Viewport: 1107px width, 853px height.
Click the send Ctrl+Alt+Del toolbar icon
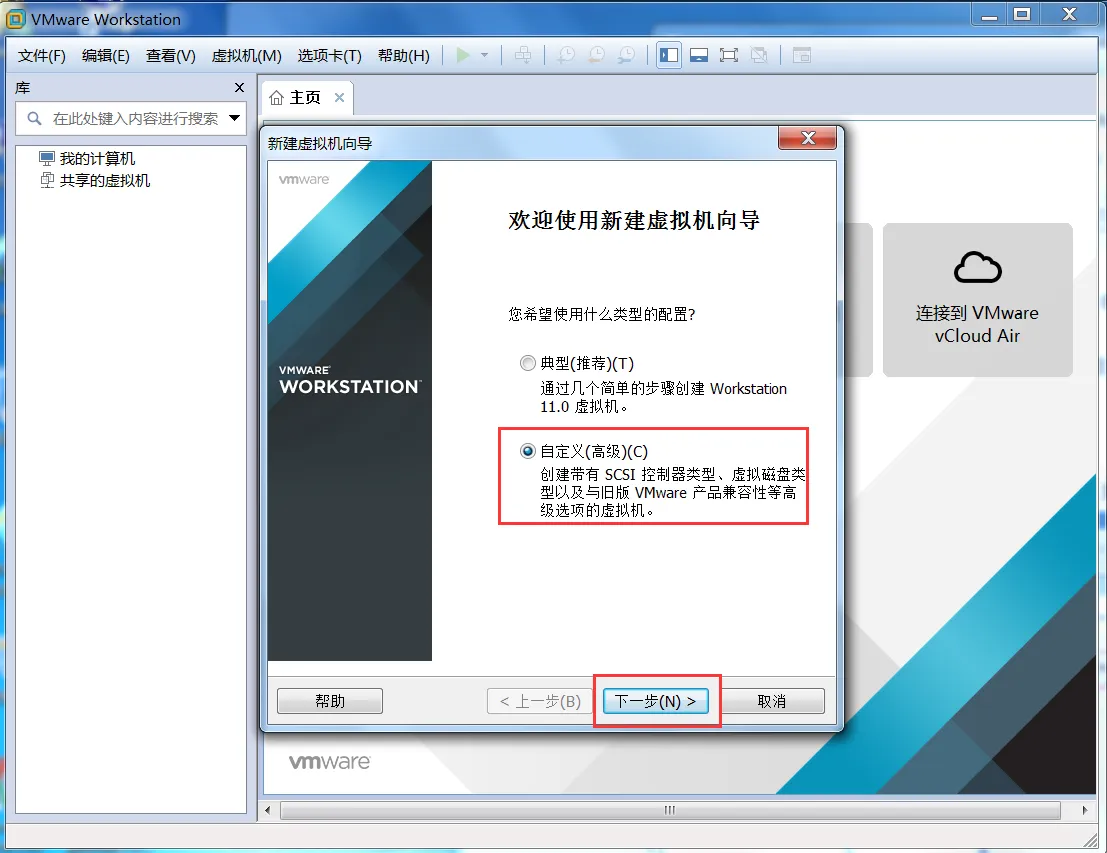click(523, 55)
